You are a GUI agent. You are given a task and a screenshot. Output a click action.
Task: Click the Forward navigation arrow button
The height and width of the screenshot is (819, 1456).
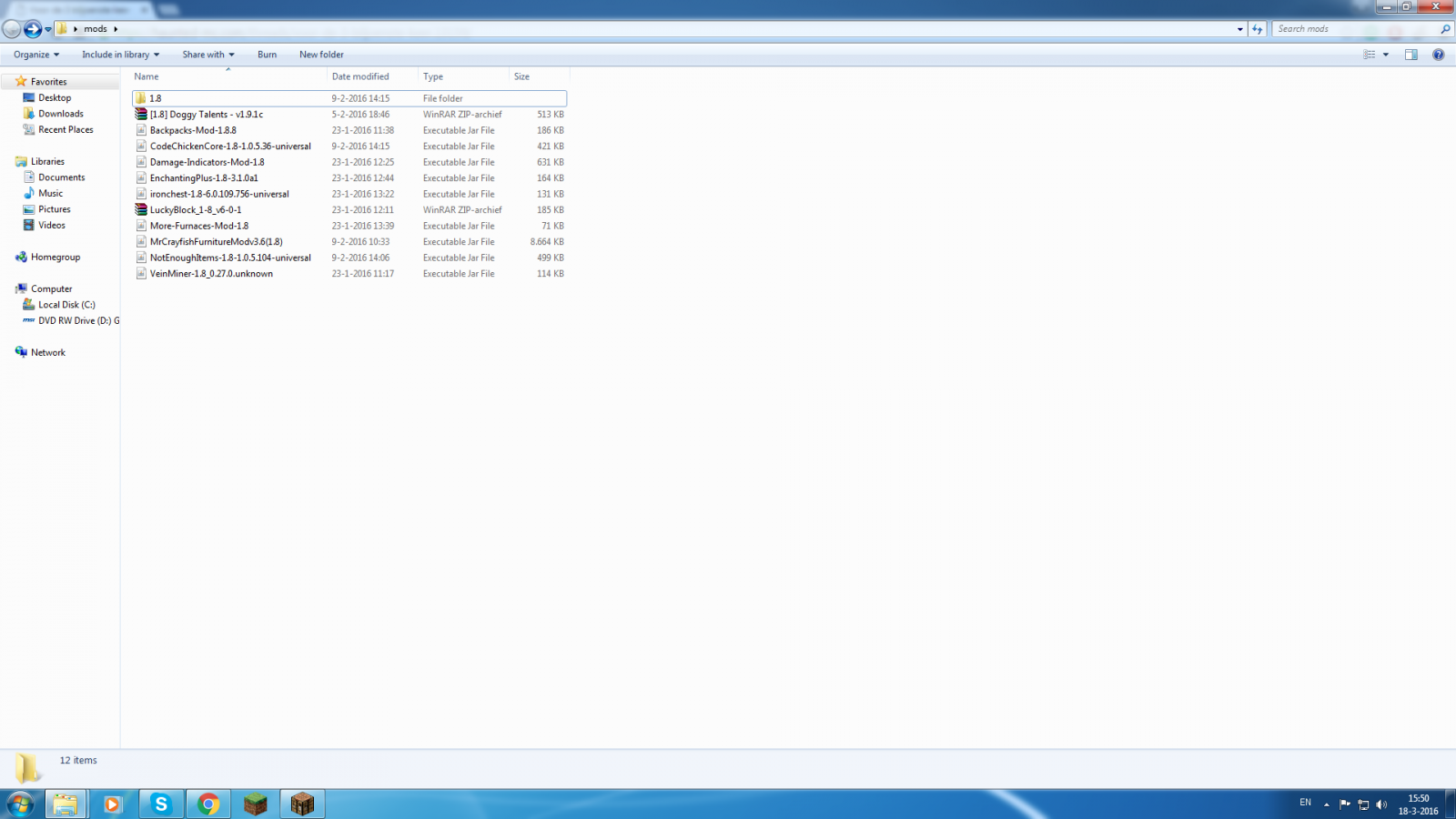[33, 29]
